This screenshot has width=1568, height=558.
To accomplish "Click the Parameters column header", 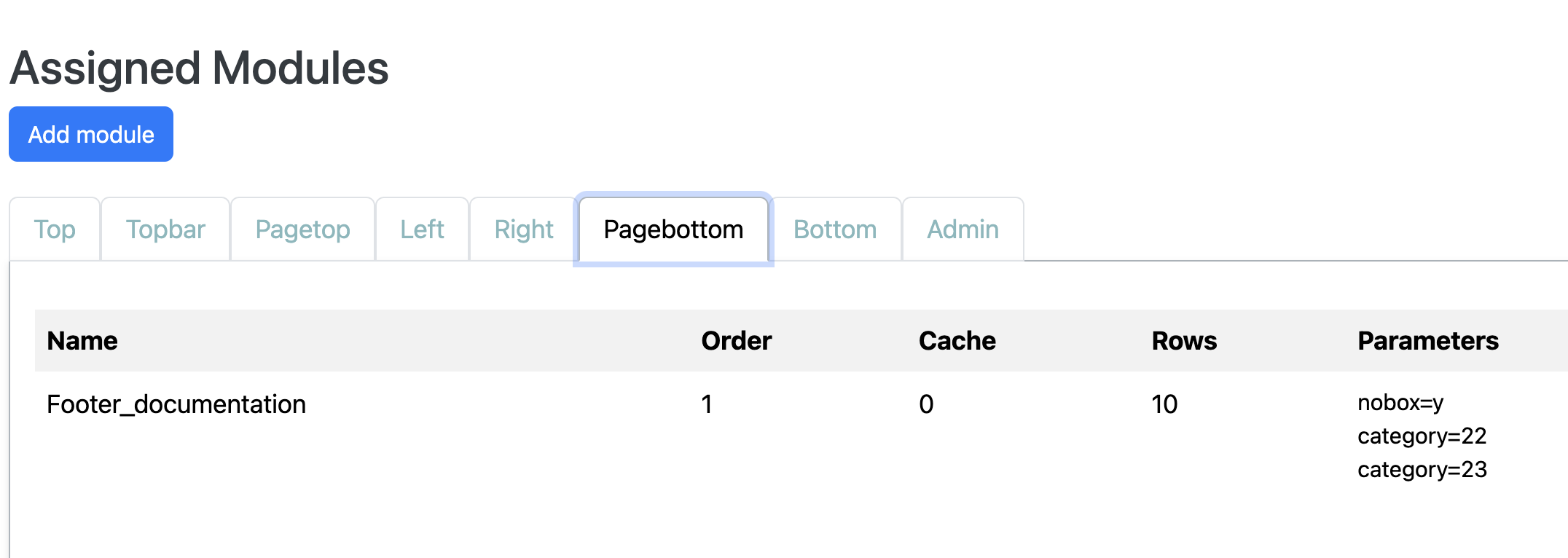I will 1428,341.
